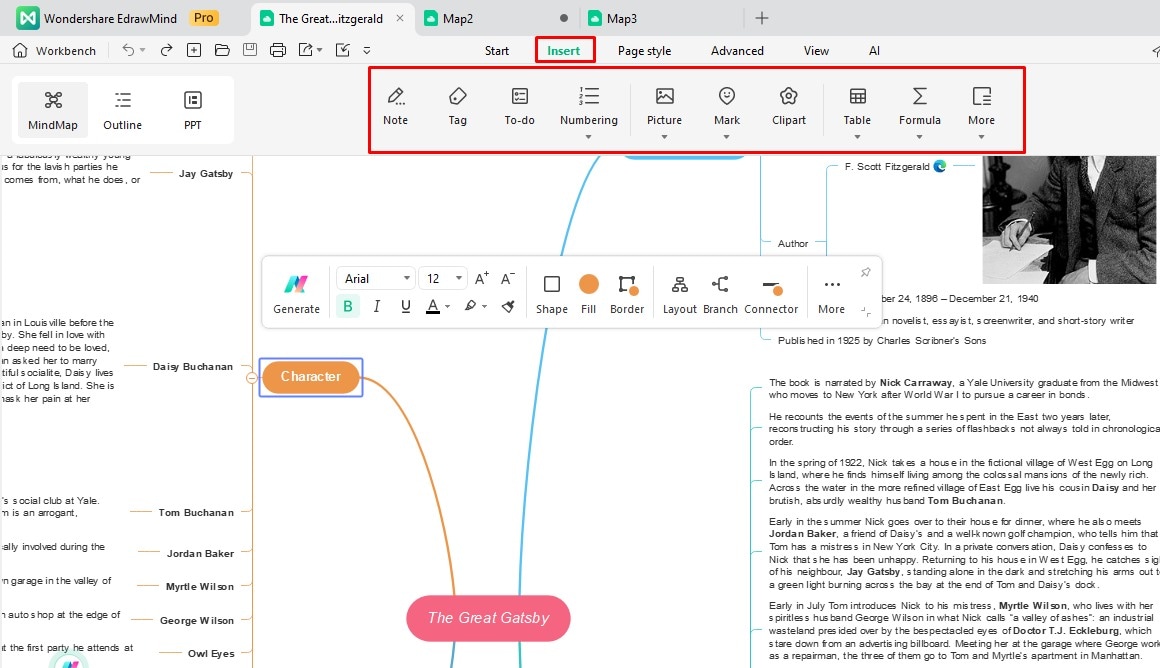1160x668 pixels.
Task: Switch to Map3 document tab
Action: [x=621, y=18]
